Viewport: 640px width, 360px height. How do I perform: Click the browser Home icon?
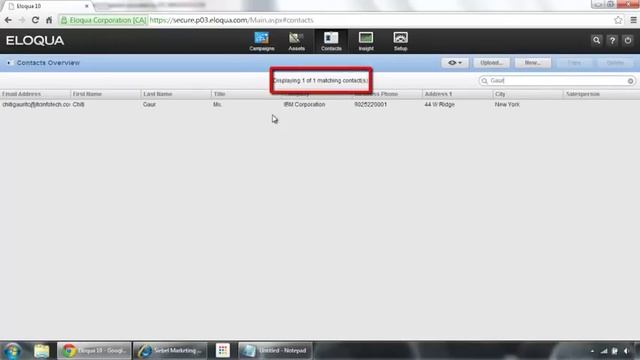tap(49, 20)
